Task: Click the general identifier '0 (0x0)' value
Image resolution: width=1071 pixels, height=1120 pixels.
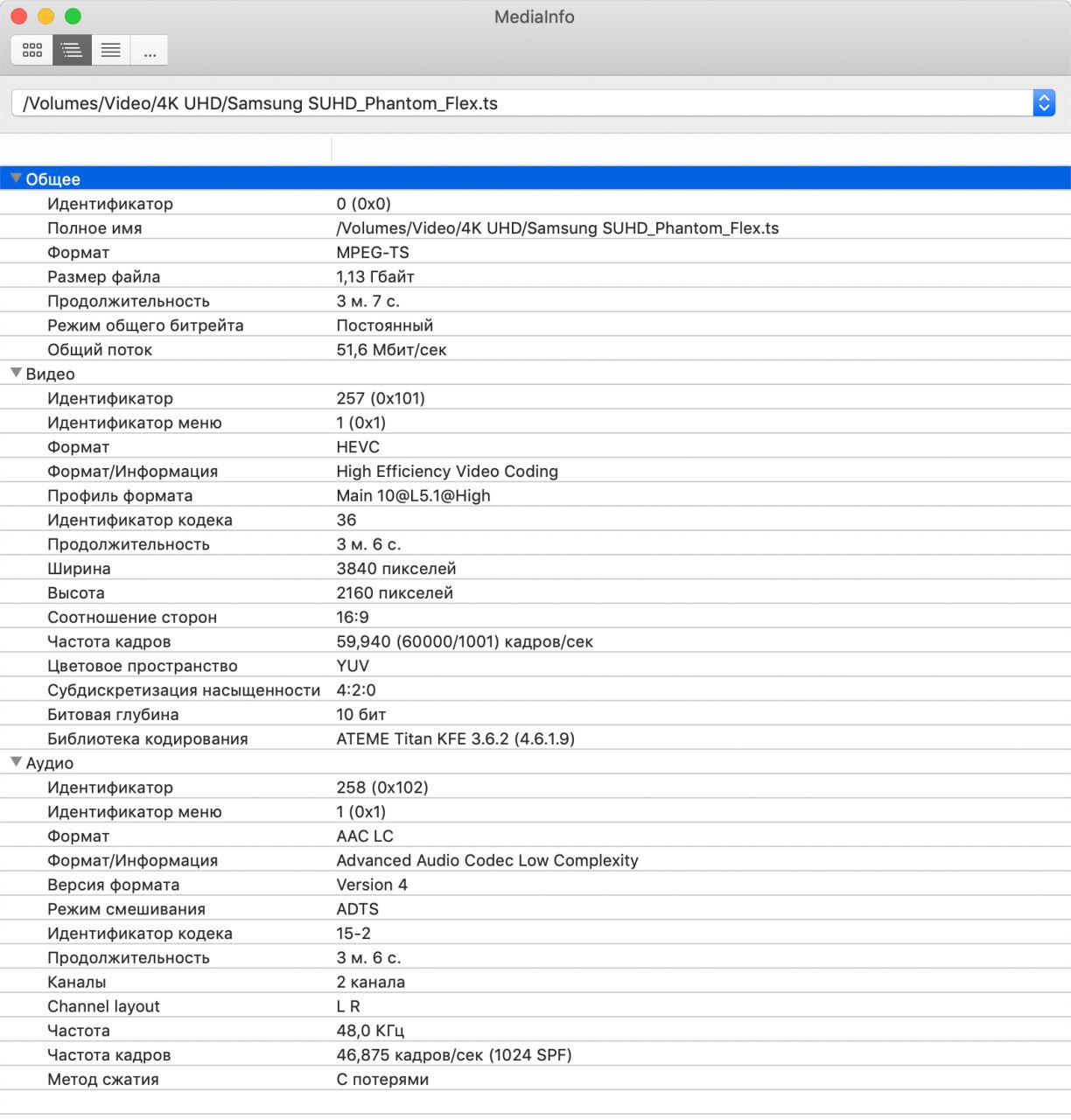Action: (363, 203)
